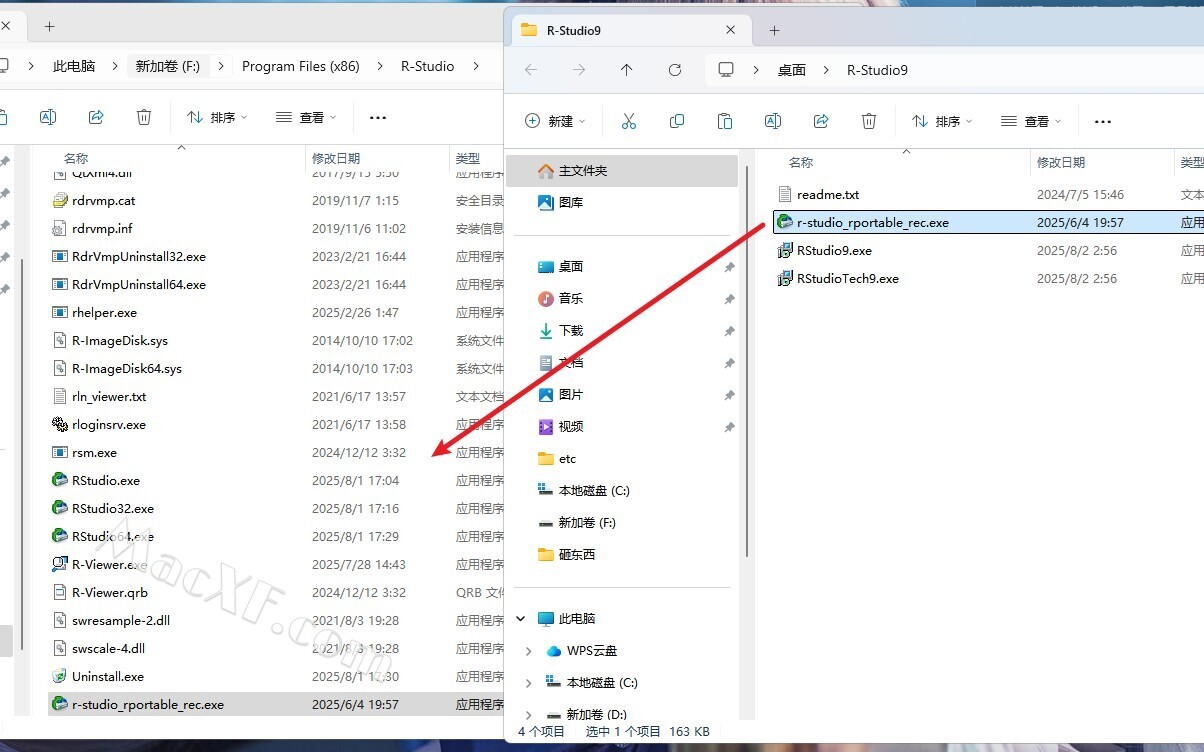Expand the 新加卷 (D:) tree node
This screenshot has height=752, width=1204.
[x=528, y=715]
